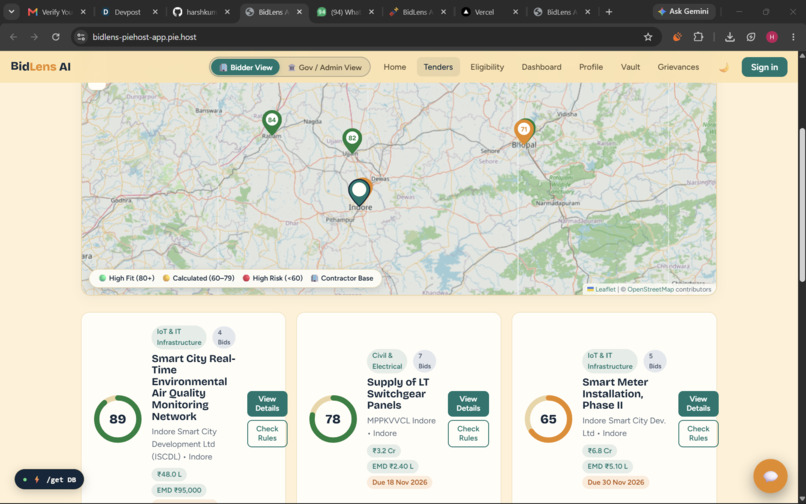The image size is (806, 504).
Task: Click the 7 Bids count badge
Action: (x=424, y=361)
